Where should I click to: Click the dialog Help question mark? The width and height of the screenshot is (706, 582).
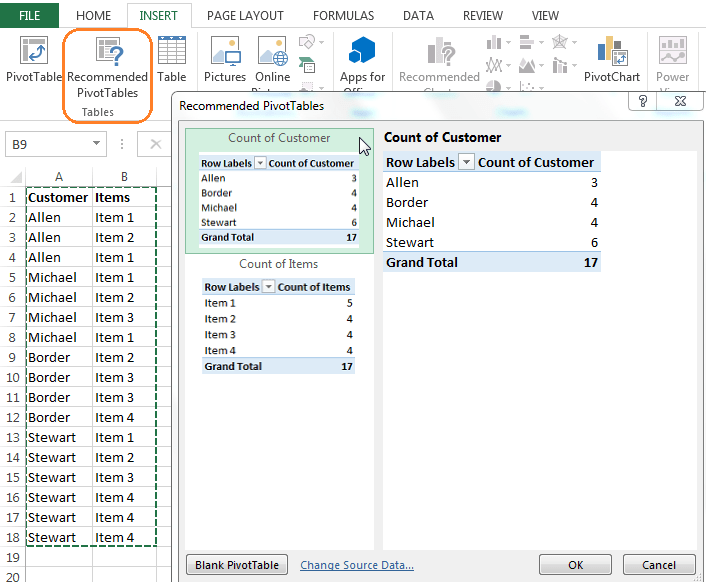(643, 101)
